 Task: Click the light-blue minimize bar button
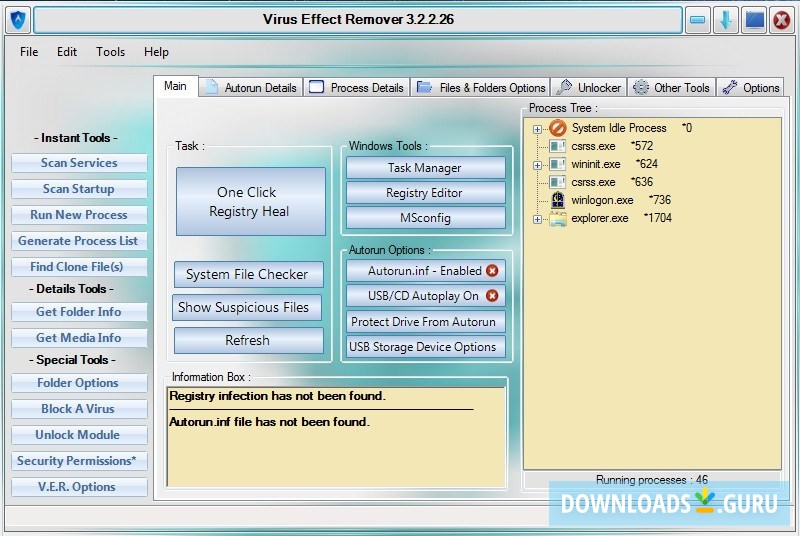pyautogui.click(x=697, y=20)
